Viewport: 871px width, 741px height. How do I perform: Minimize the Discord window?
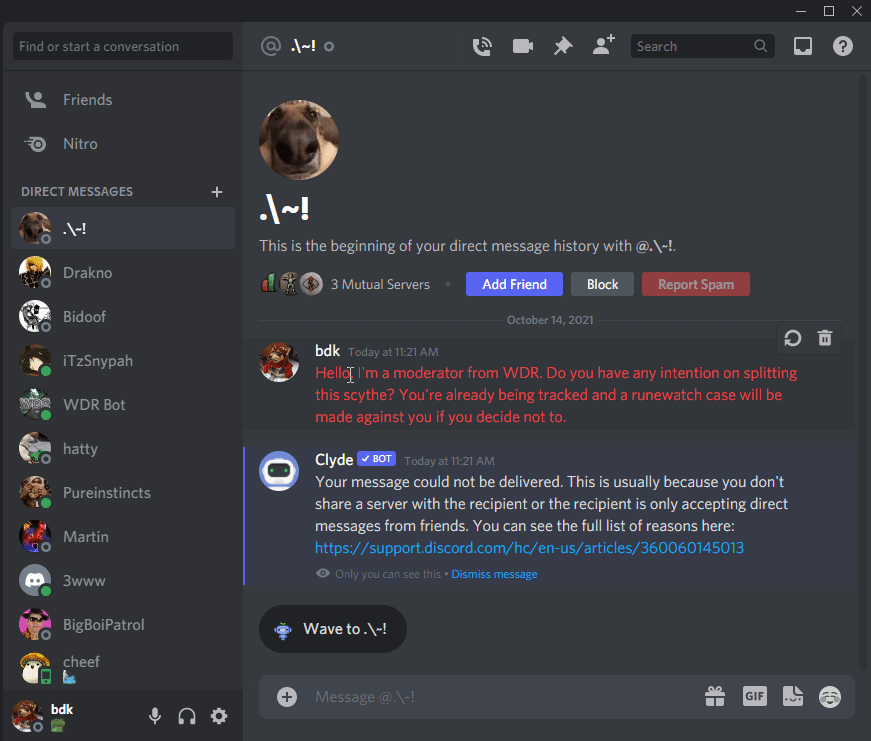tap(800, 11)
